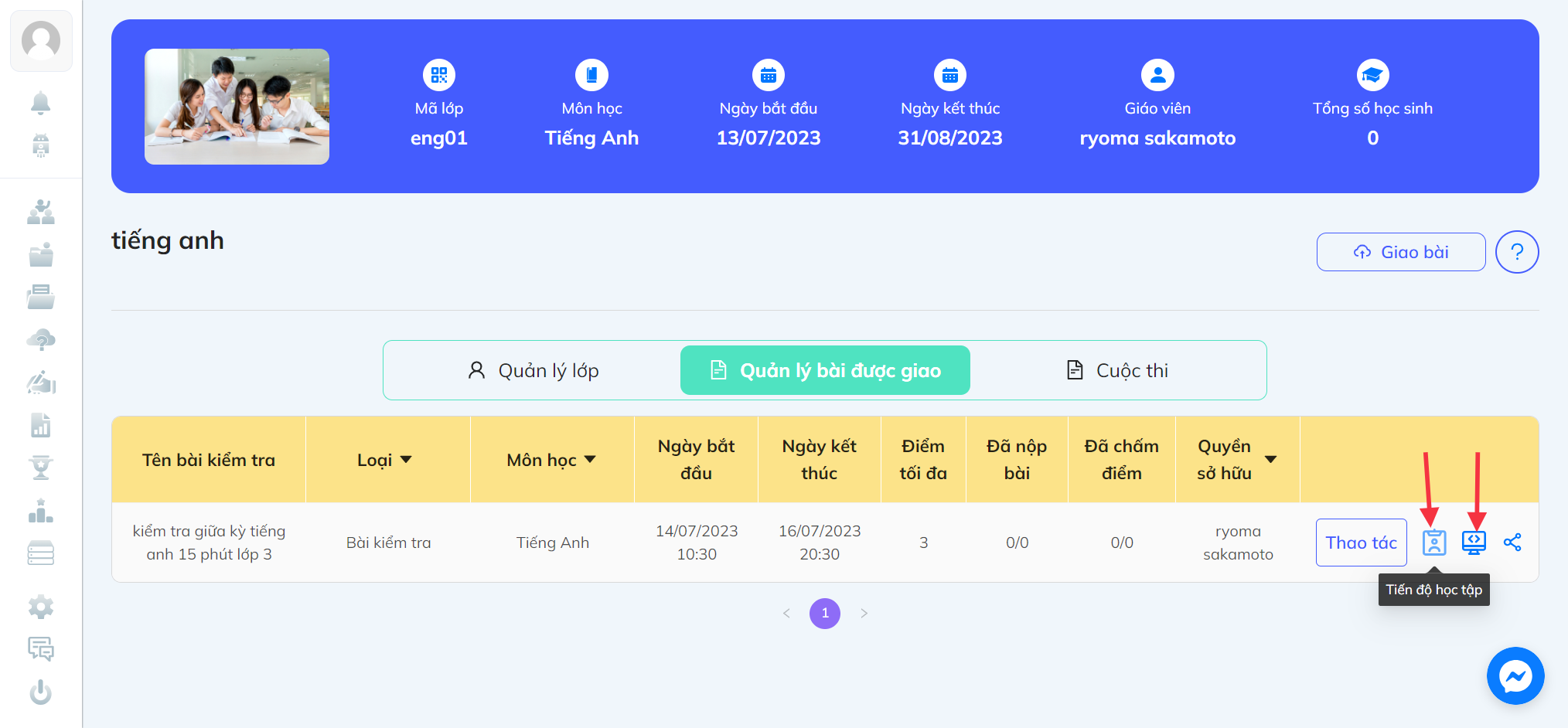This screenshot has height=728, width=1568.
Task: Click the cloud question icon in sidebar
Action: (x=41, y=340)
